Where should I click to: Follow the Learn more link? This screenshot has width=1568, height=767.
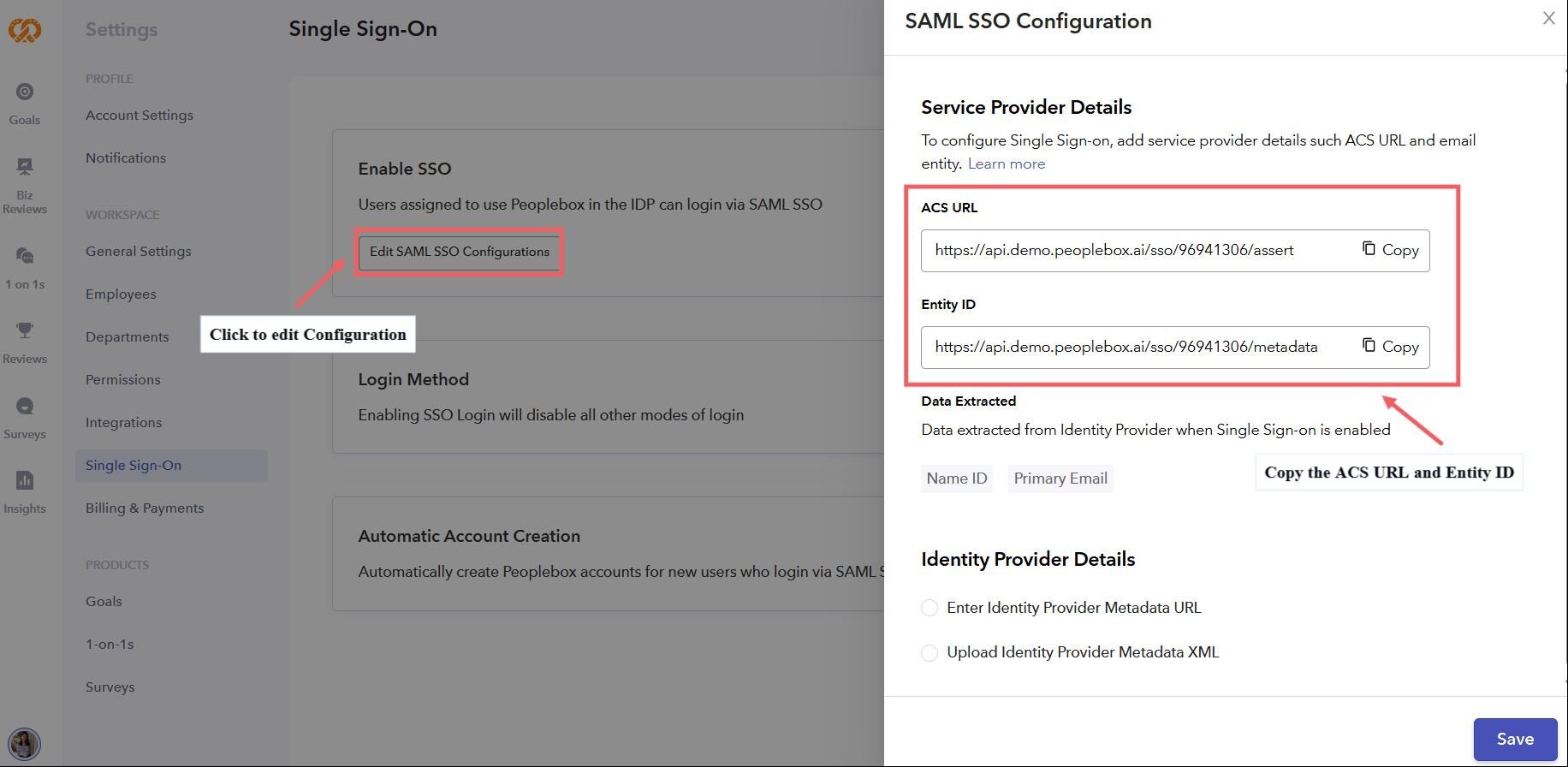1006,164
